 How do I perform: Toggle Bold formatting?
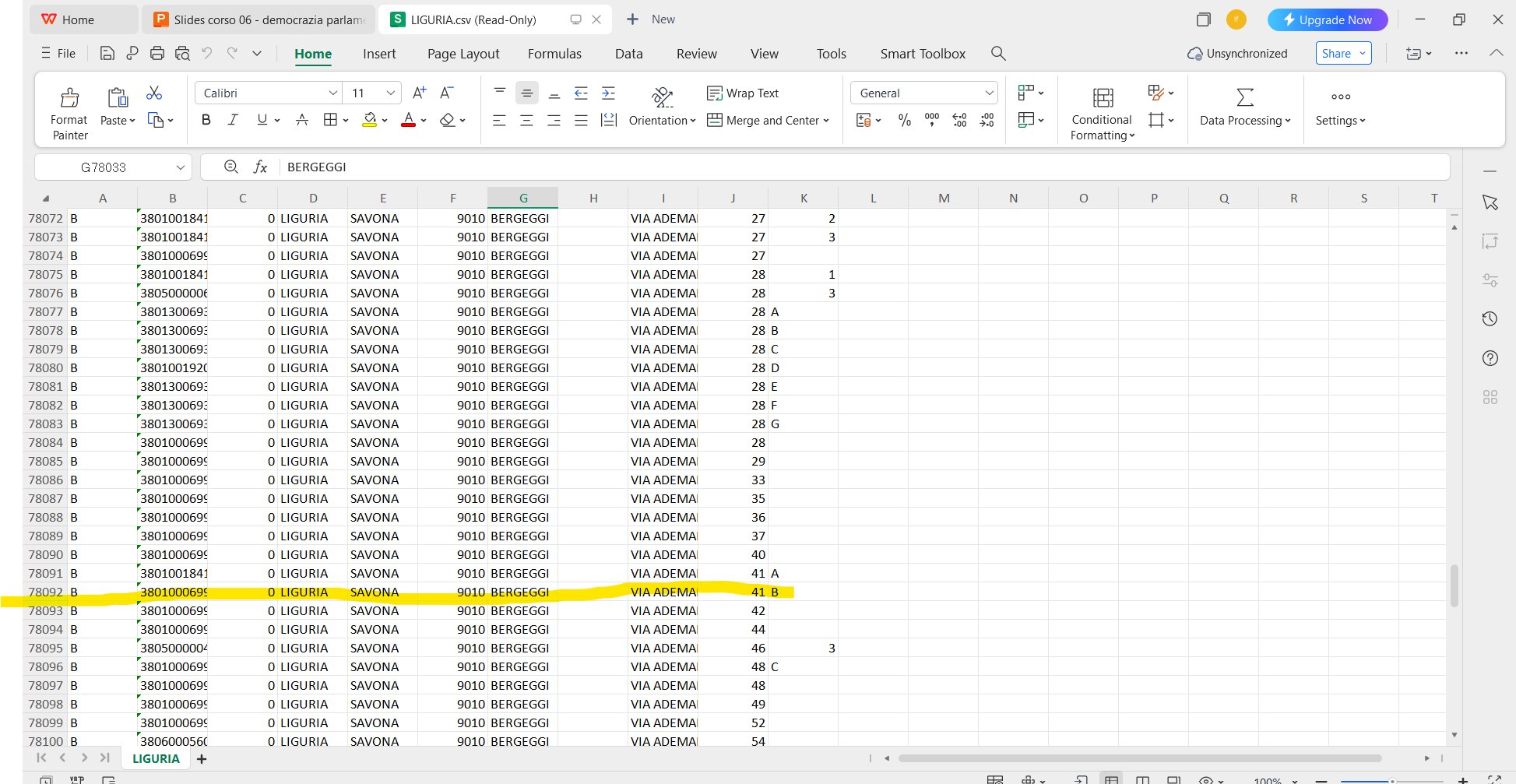(206, 120)
